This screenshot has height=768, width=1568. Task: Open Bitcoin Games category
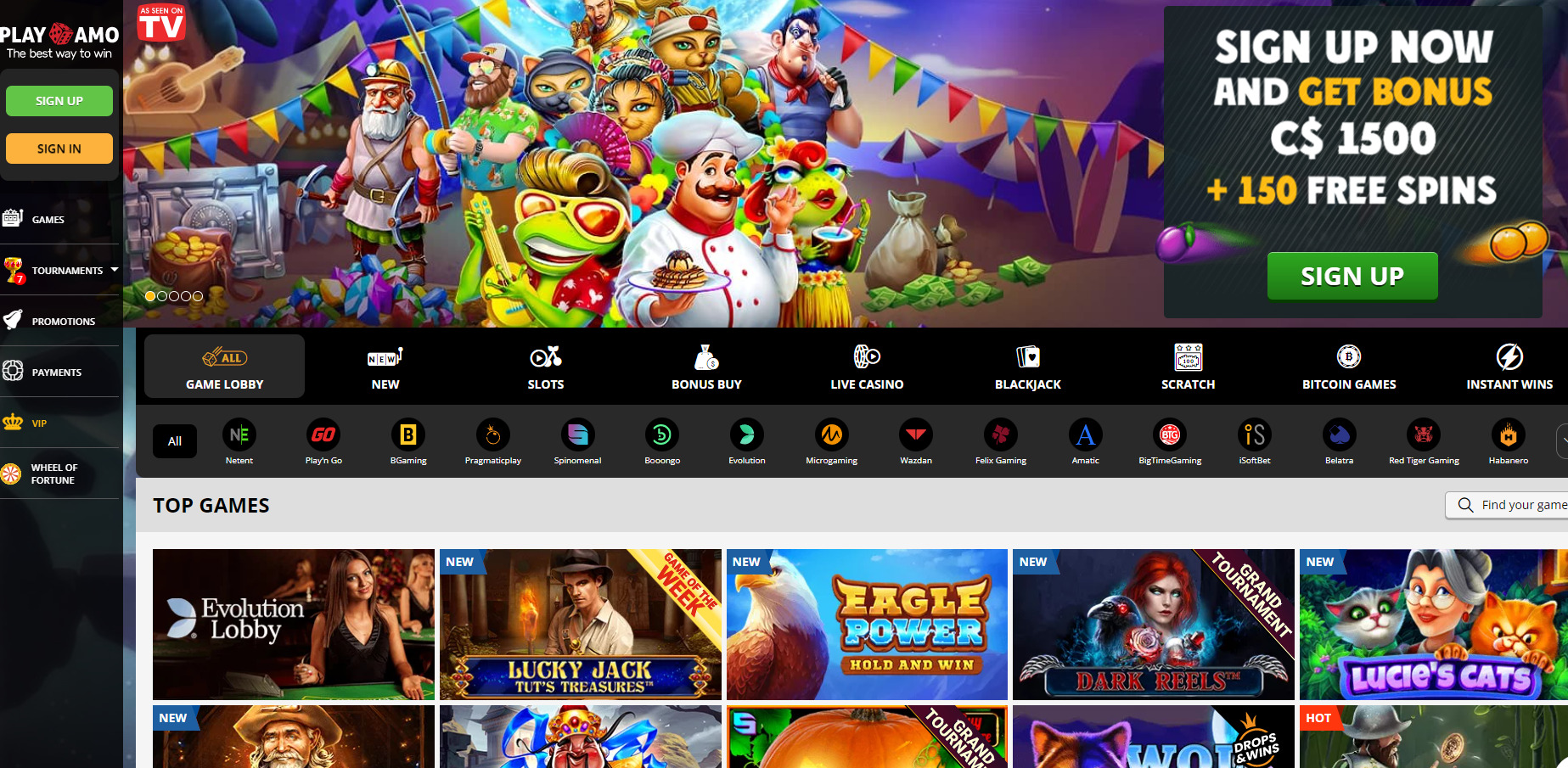click(1349, 367)
